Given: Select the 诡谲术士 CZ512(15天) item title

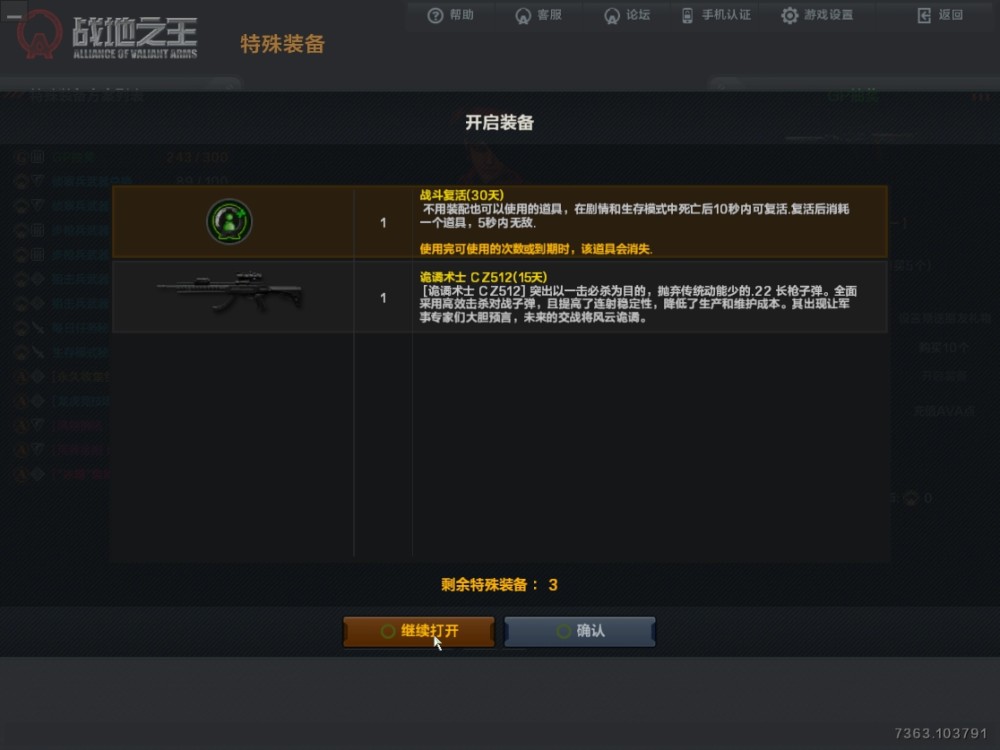Looking at the screenshot, I should [x=483, y=277].
